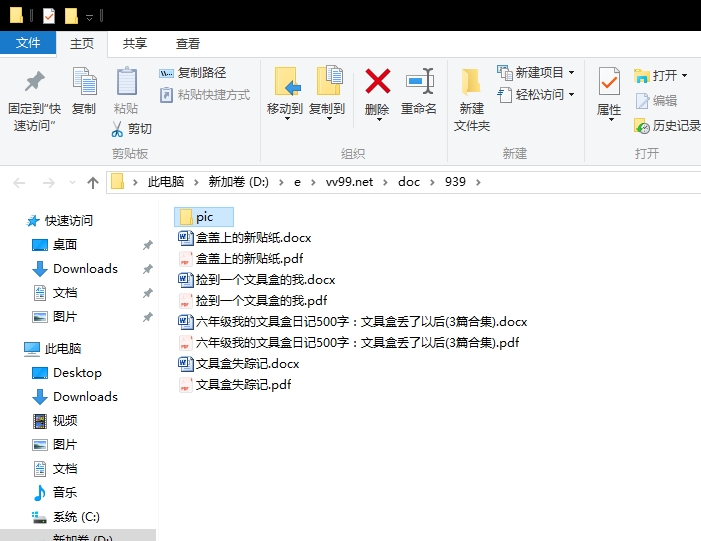The image size is (701, 541).
Task: Open Customize Quick Access Toolbar dropdown
Action: [x=89, y=17]
